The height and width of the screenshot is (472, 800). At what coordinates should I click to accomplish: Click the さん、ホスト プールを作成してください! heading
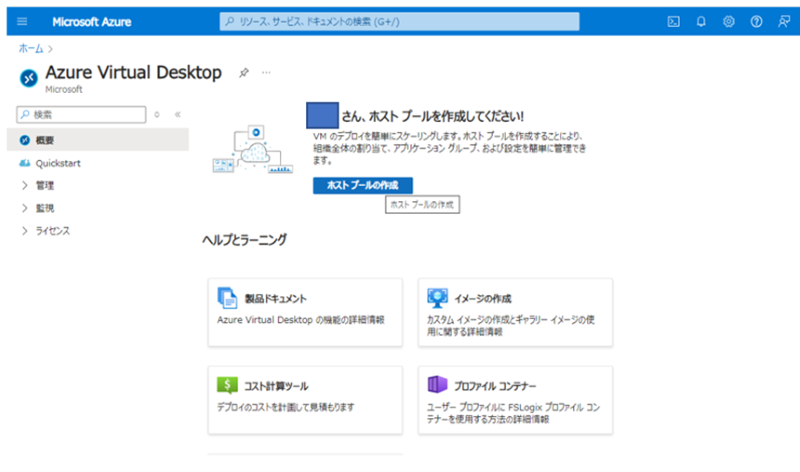click(433, 116)
